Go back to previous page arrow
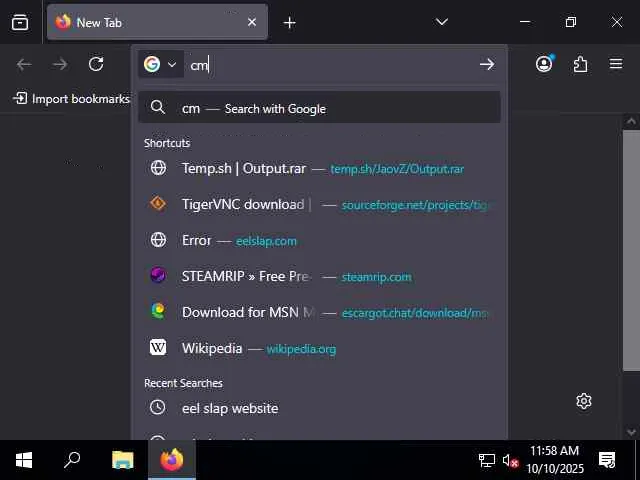The height and width of the screenshot is (480, 640). [x=24, y=64]
